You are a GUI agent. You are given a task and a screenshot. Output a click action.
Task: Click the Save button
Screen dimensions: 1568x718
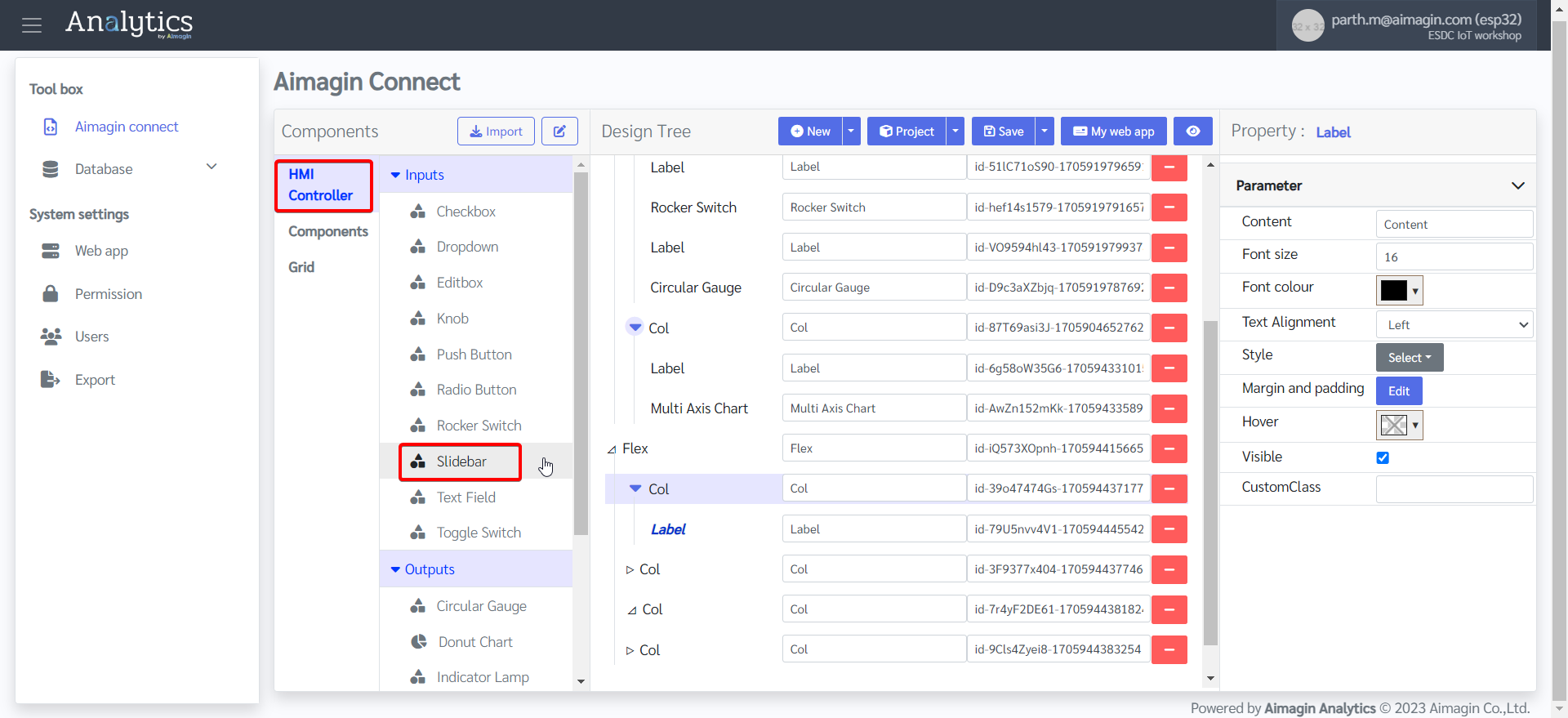click(x=1004, y=132)
